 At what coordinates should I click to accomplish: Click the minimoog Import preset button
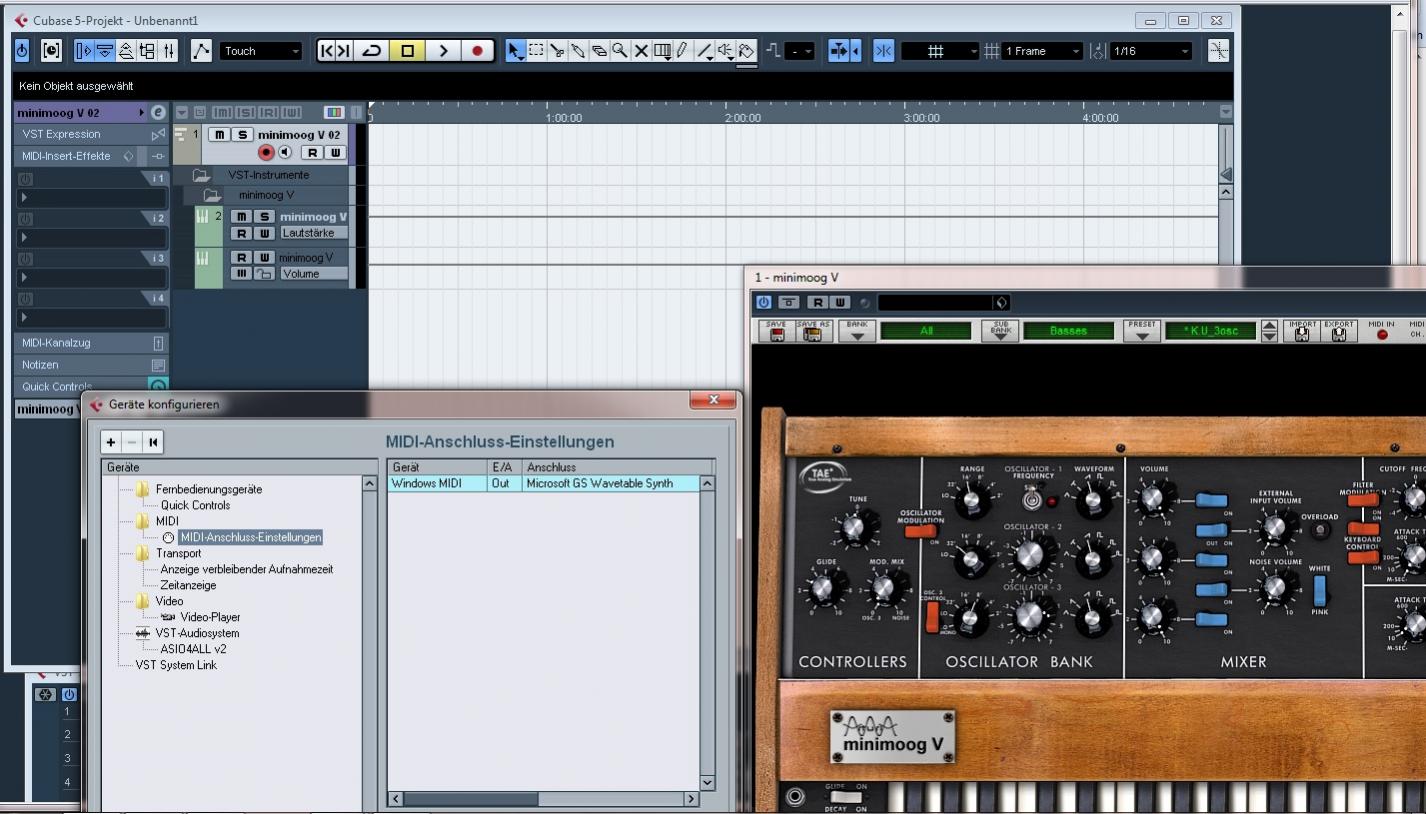(1302, 331)
